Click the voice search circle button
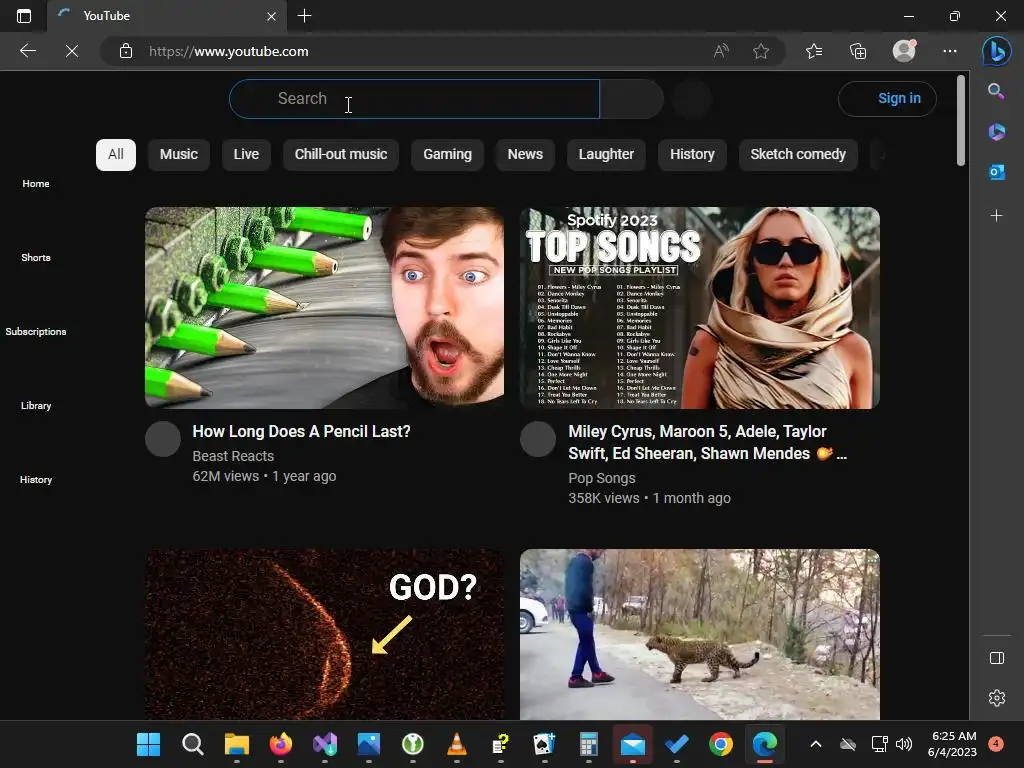Screen dimensions: 1024x768 coord(692,99)
